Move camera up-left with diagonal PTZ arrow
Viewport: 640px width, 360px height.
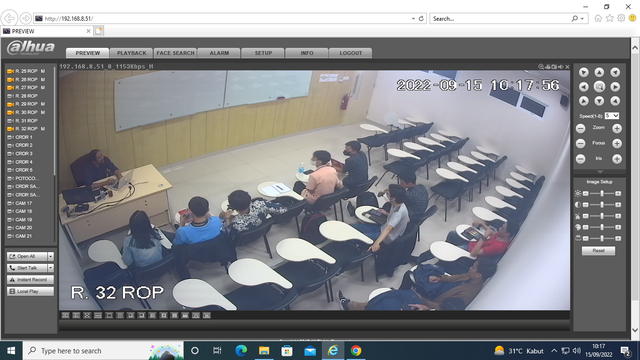click(x=584, y=72)
